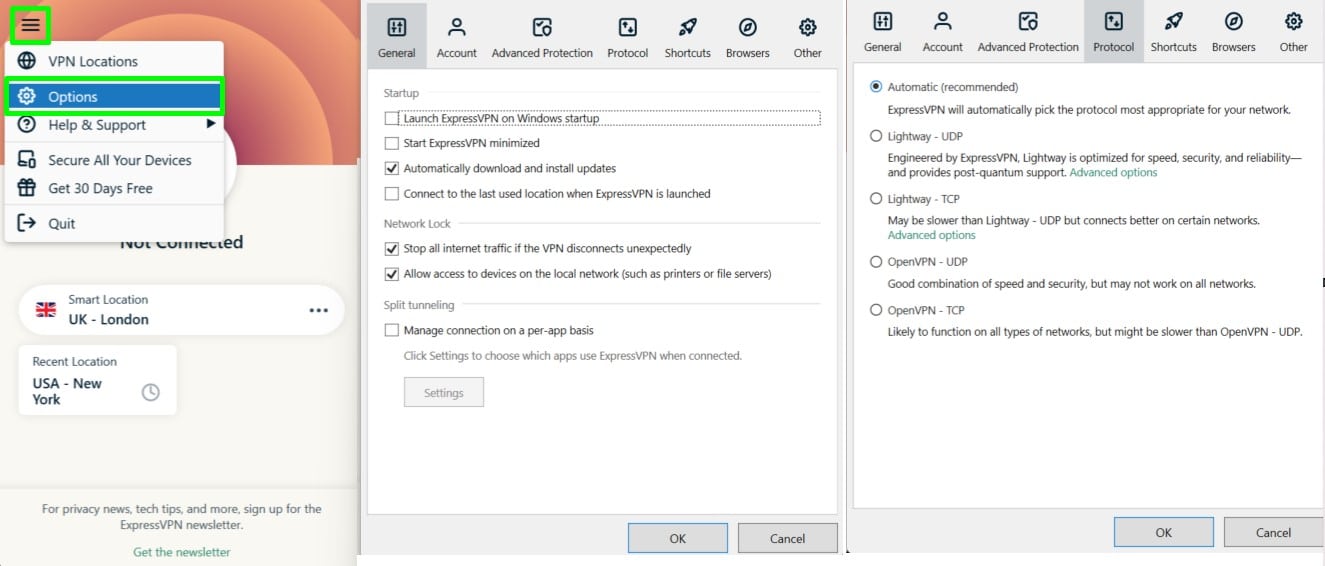The width and height of the screenshot is (1325, 566).
Task: Open Advanced options link under Lightway - UDP
Action: click(x=1113, y=173)
